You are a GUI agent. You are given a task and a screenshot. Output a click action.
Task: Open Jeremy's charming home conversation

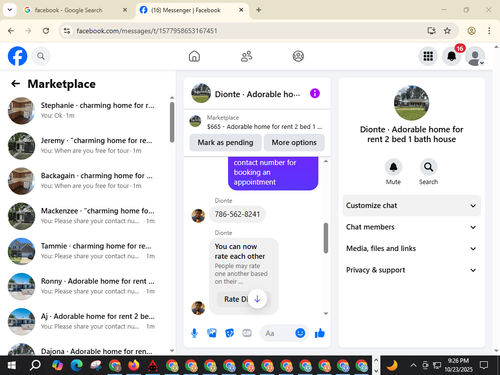click(x=87, y=146)
